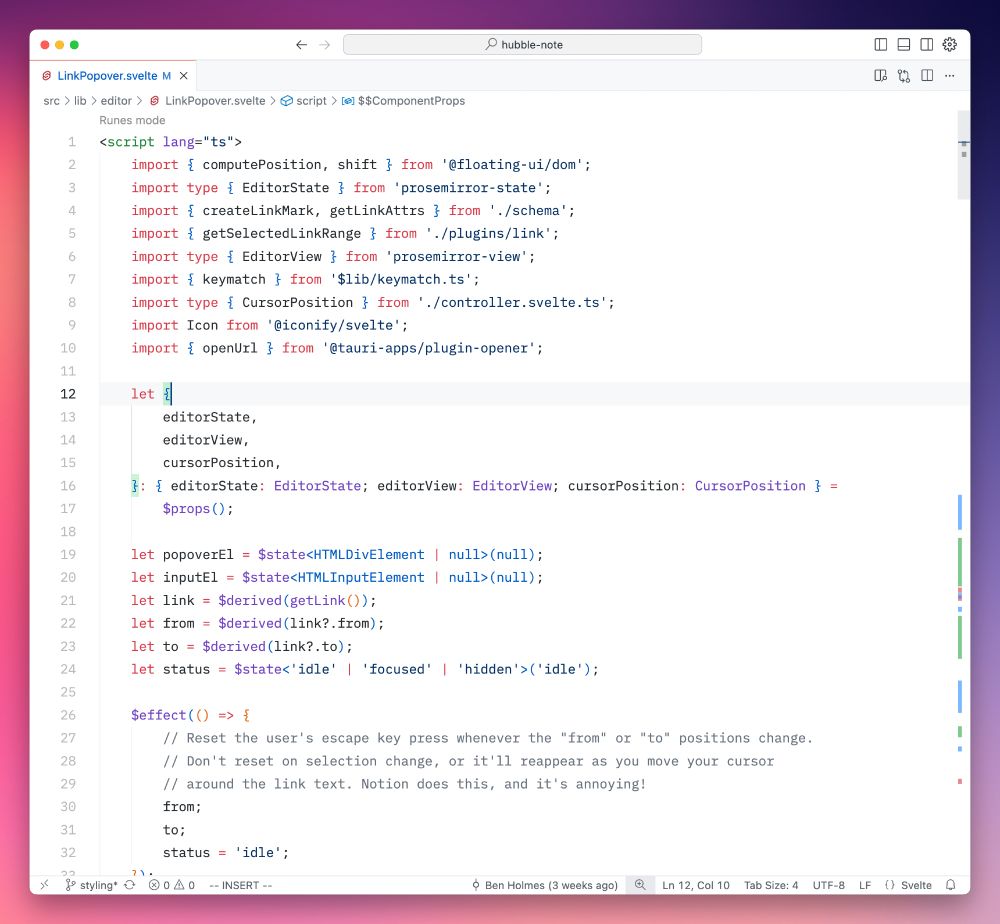
Task: Click the vertical scrollbar thumb at top right
Action: (x=964, y=156)
